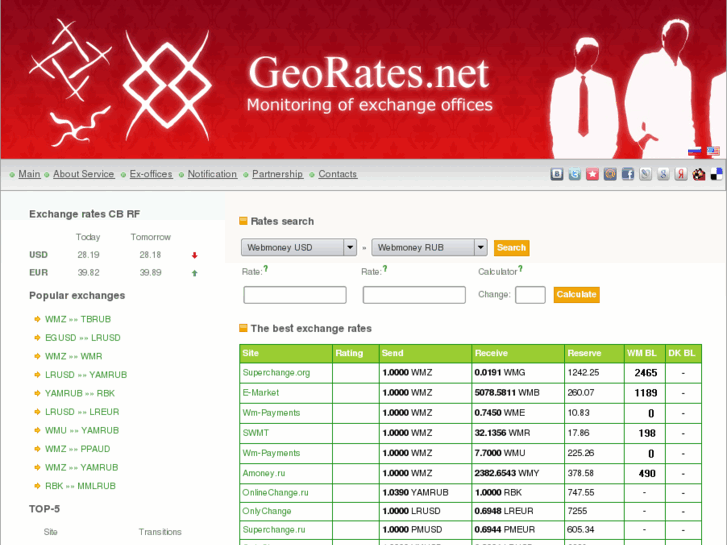Image resolution: width=727 pixels, height=545 pixels.
Task: Click the Google bookmark icon
Action: [663, 174]
